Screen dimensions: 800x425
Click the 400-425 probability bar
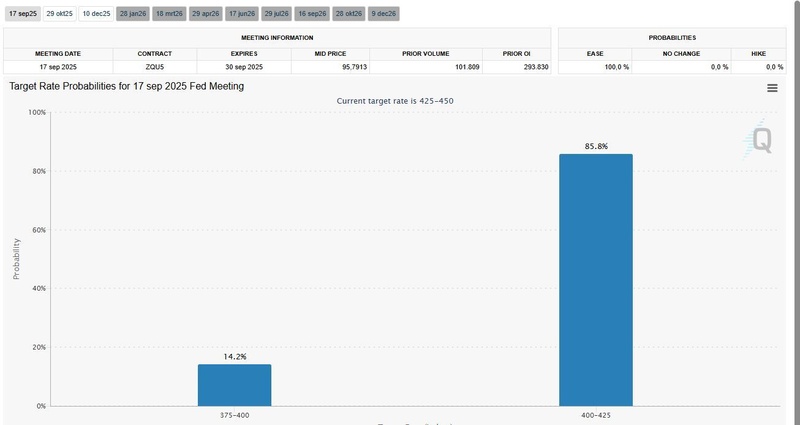(596, 280)
